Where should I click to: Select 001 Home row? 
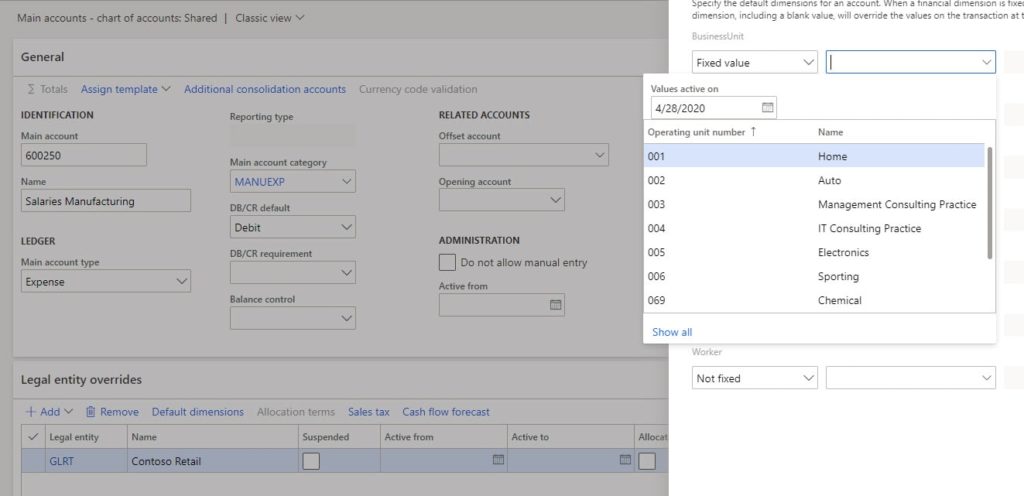814,156
